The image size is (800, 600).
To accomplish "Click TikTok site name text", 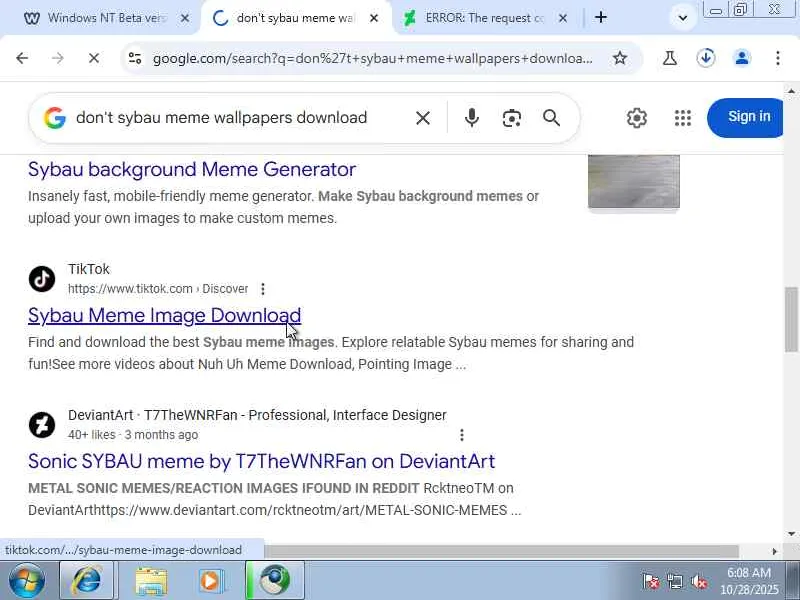I will coord(89,269).
